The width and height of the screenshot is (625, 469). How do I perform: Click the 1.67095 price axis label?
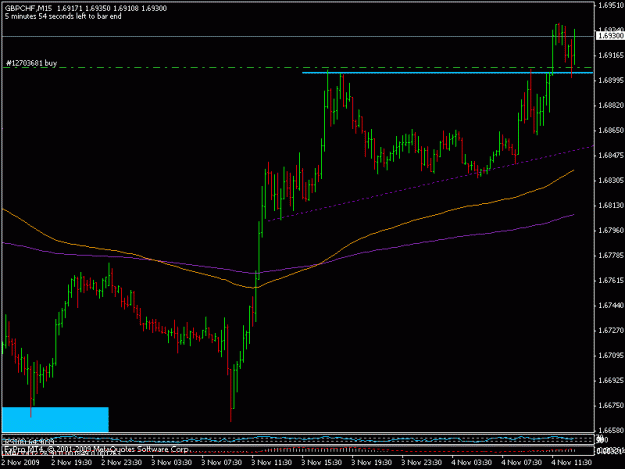(x=611, y=355)
